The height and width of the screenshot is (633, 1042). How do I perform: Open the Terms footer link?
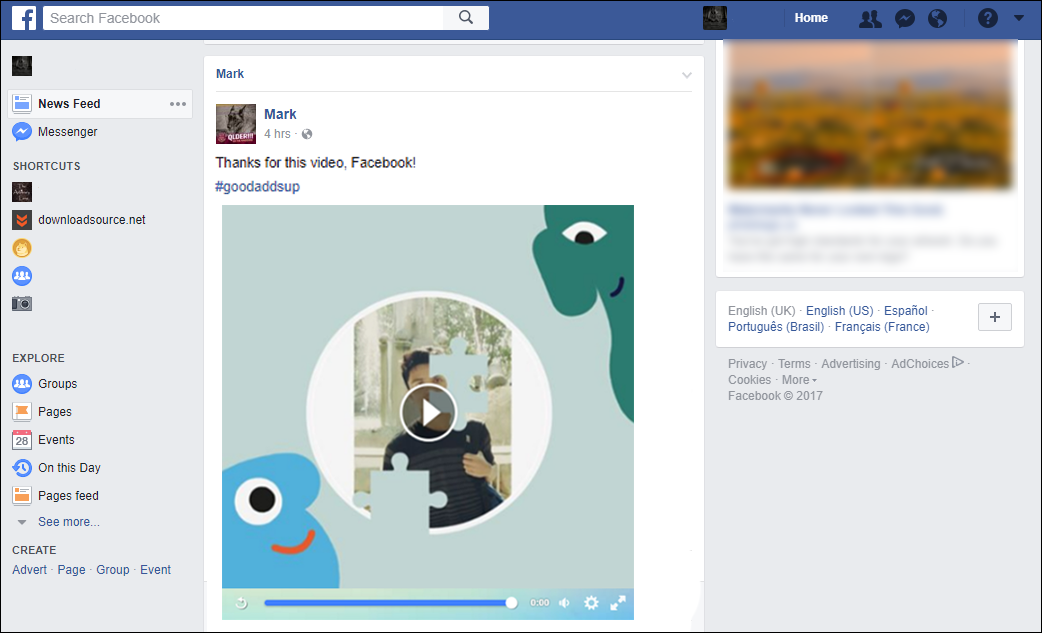[794, 364]
